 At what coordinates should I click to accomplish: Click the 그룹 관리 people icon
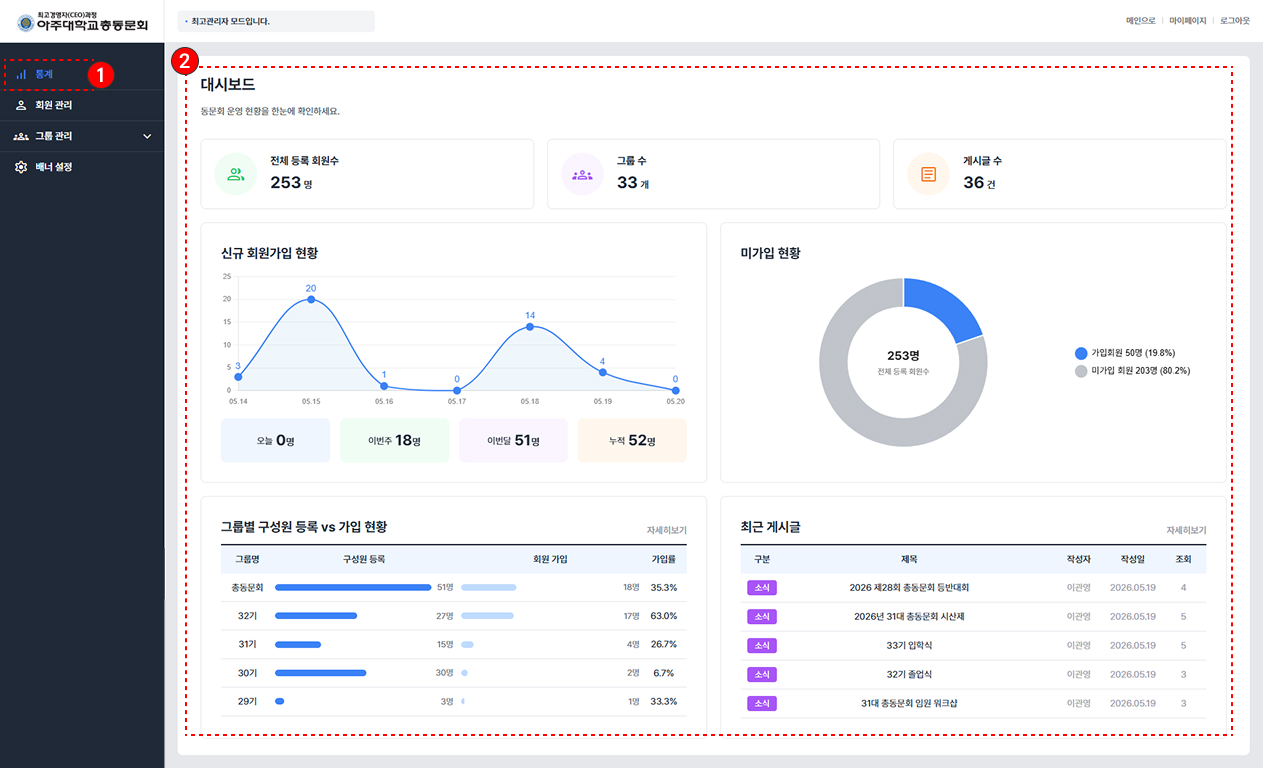pyautogui.click(x=21, y=136)
